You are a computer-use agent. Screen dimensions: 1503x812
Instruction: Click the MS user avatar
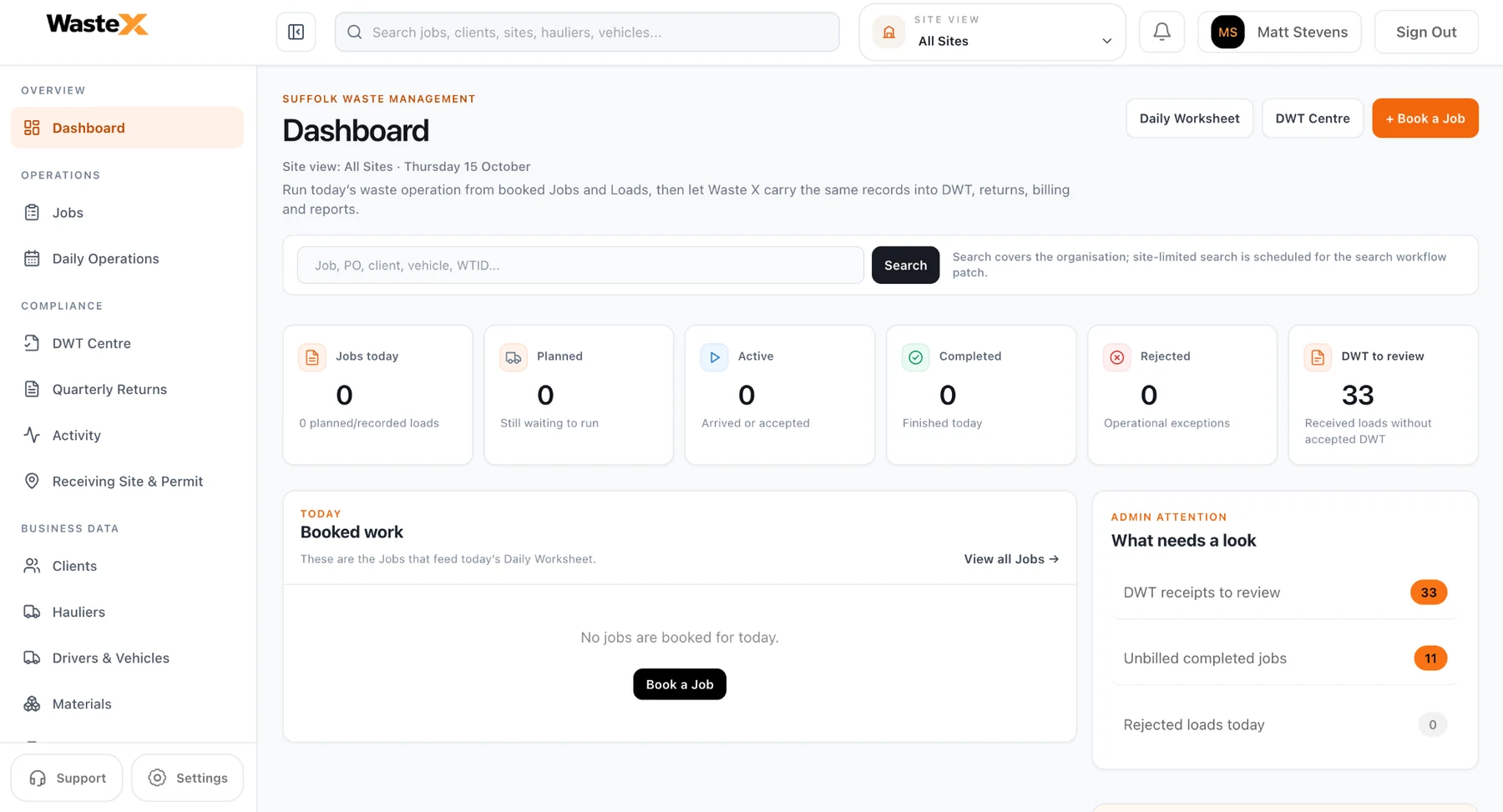[x=1227, y=32]
